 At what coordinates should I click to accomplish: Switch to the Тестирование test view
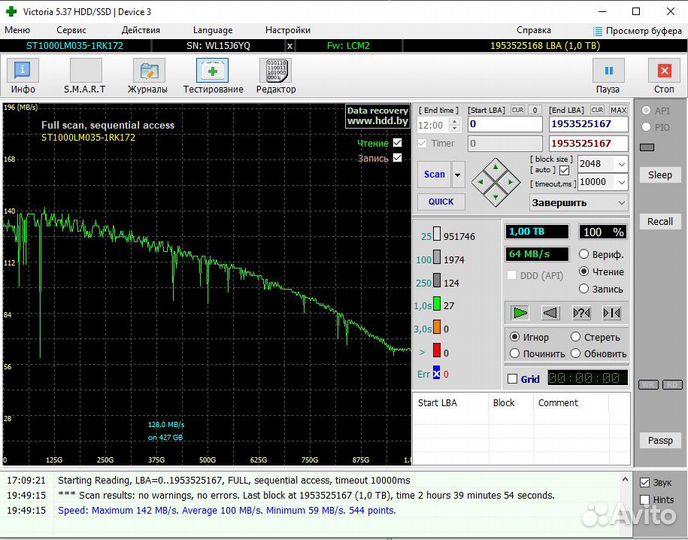[x=213, y=75]
